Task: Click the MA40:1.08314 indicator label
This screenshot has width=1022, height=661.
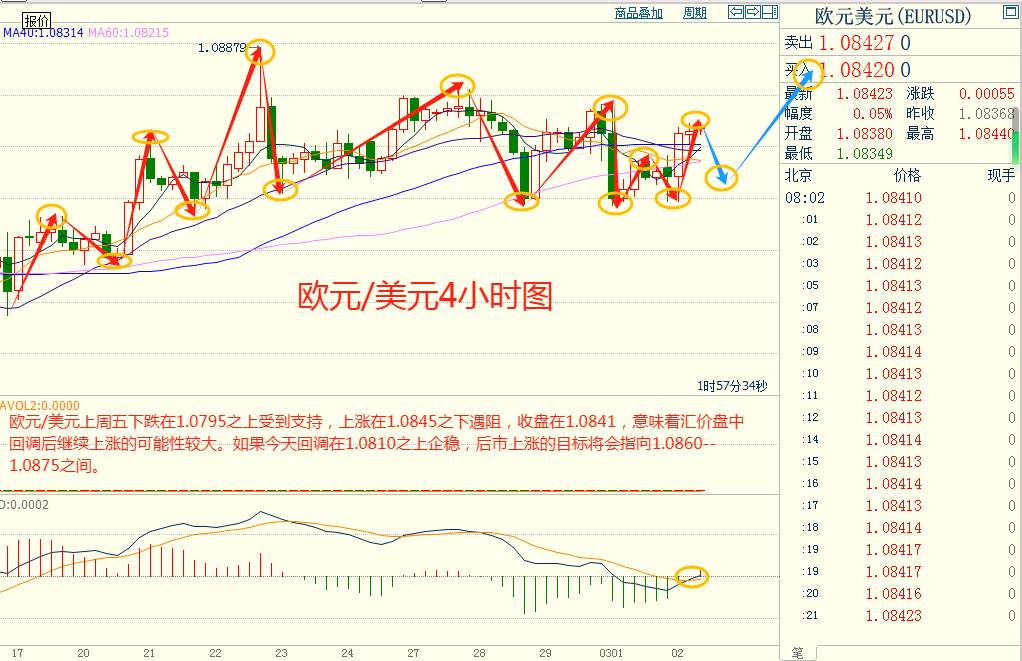Action: [x=43, y=32]
